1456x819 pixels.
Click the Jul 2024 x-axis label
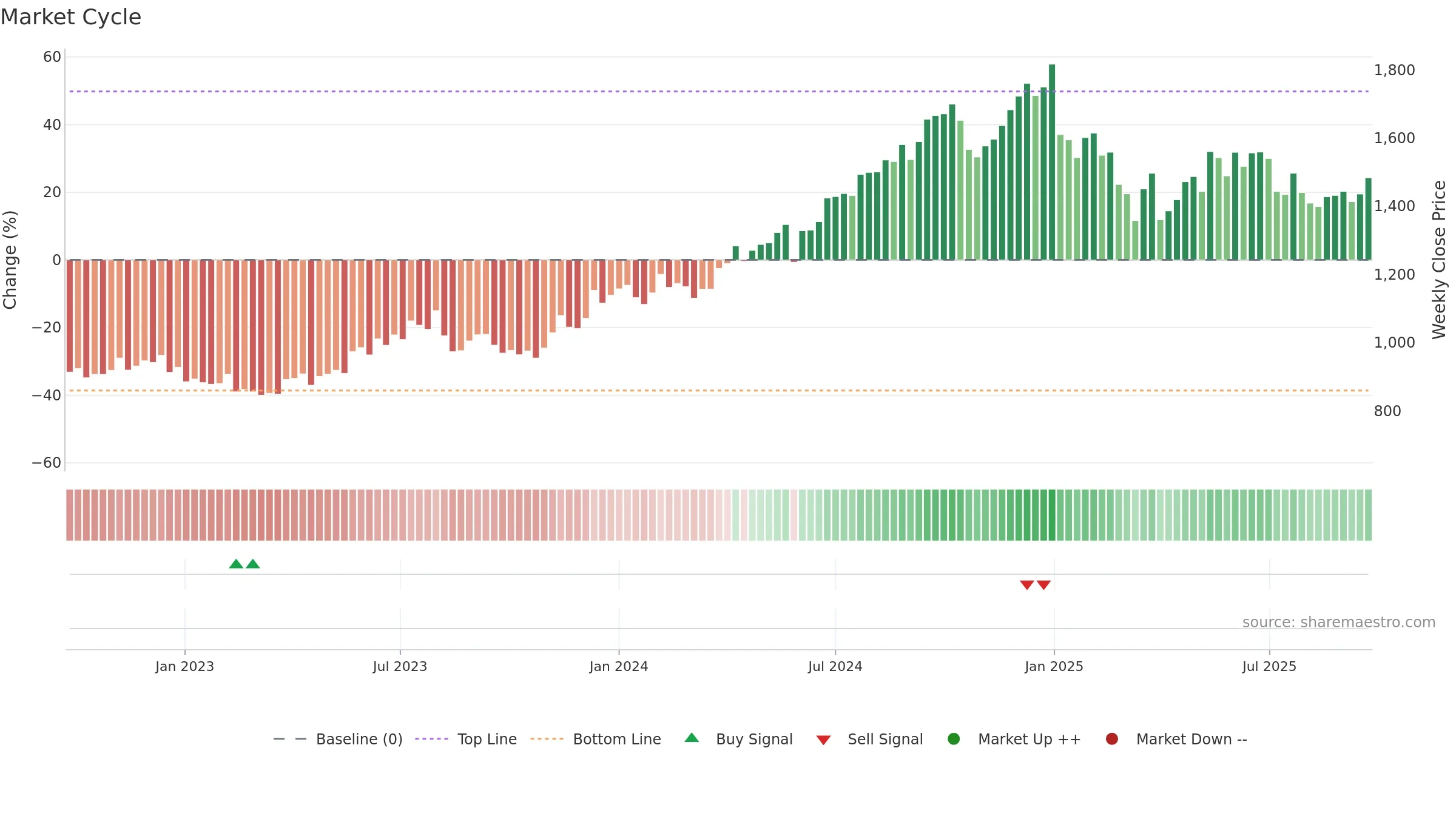coord(835,667)
